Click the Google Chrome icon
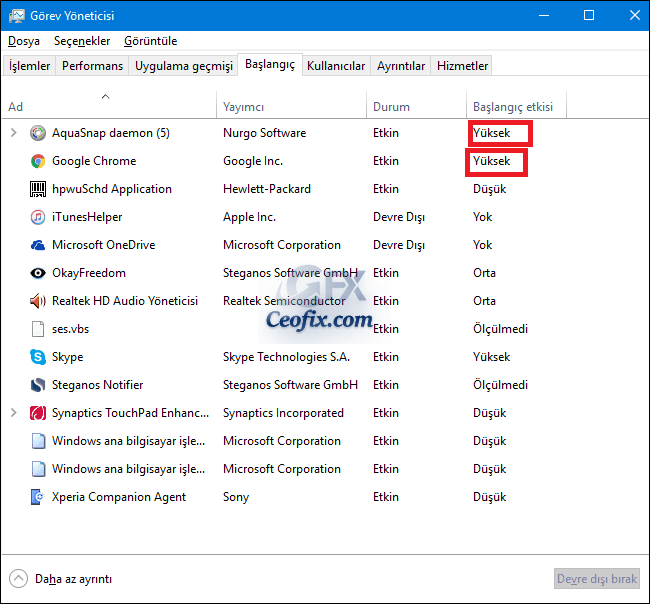This screenshot has height=604, width=650. pyautogui.click(x=38, y=161)
